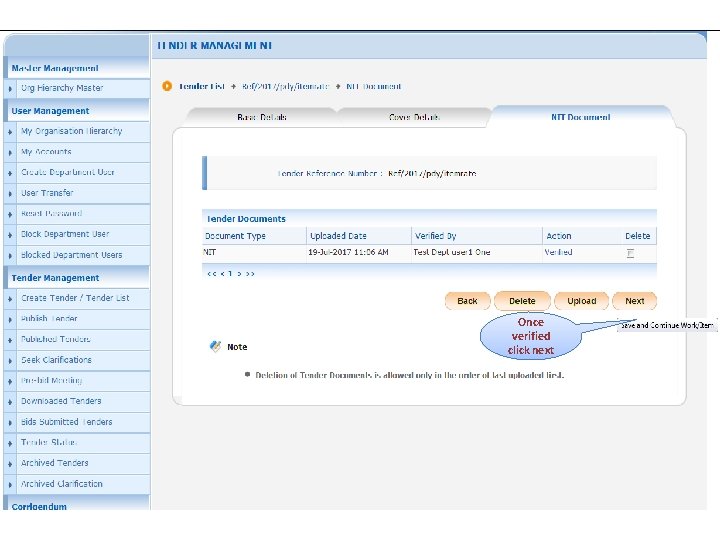Image resolution: width=720 pixels, height=540 pixels.
Task: Click the uploaded date 19-Jul-2017 11:06 AM
Action: 348,252
